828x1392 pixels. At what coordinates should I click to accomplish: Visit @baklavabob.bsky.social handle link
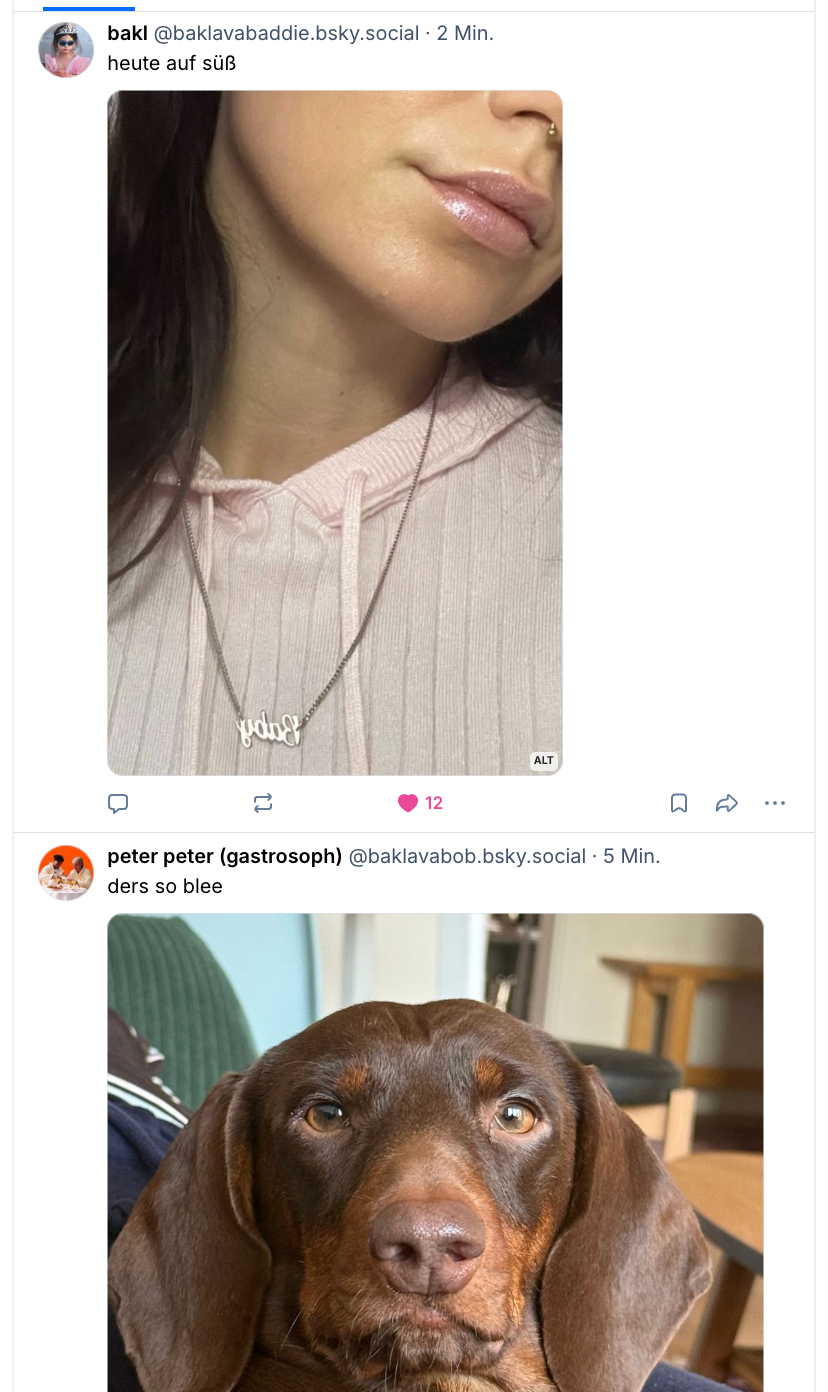(467, 857)
